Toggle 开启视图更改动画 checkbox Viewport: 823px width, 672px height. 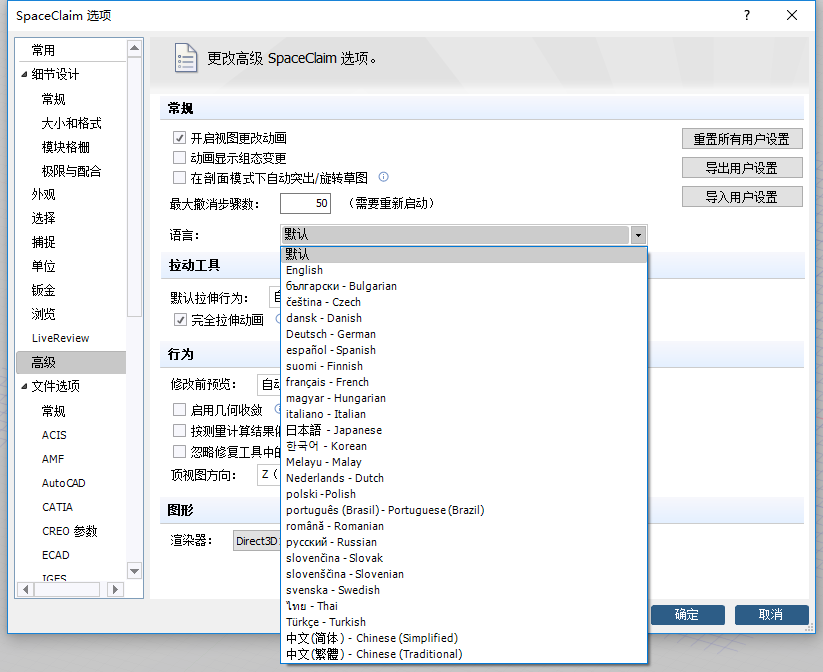coord(180,138)
